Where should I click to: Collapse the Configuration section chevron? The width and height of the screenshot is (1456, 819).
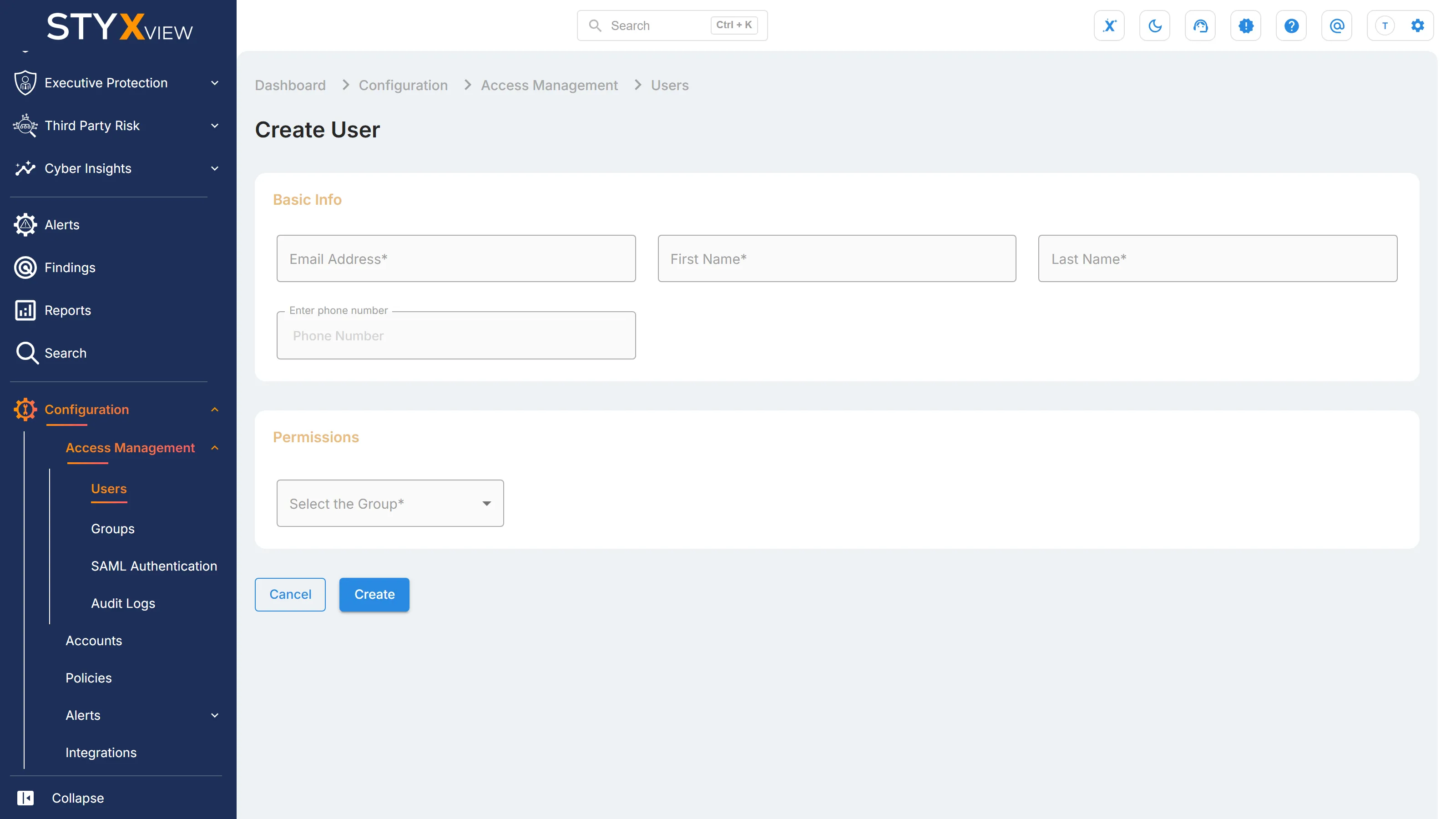[215, 409]
